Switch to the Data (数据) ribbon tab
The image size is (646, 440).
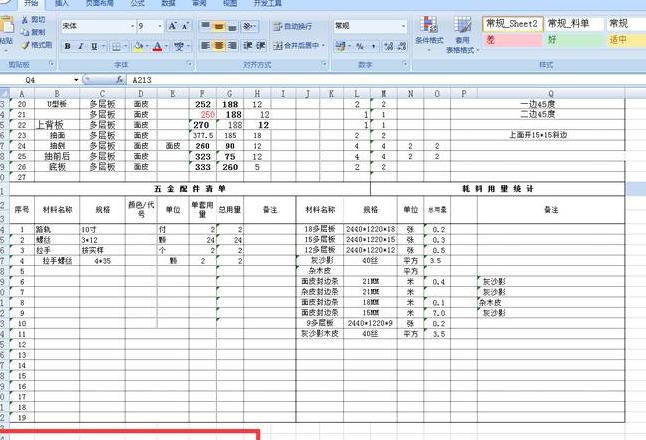[168, 3]
